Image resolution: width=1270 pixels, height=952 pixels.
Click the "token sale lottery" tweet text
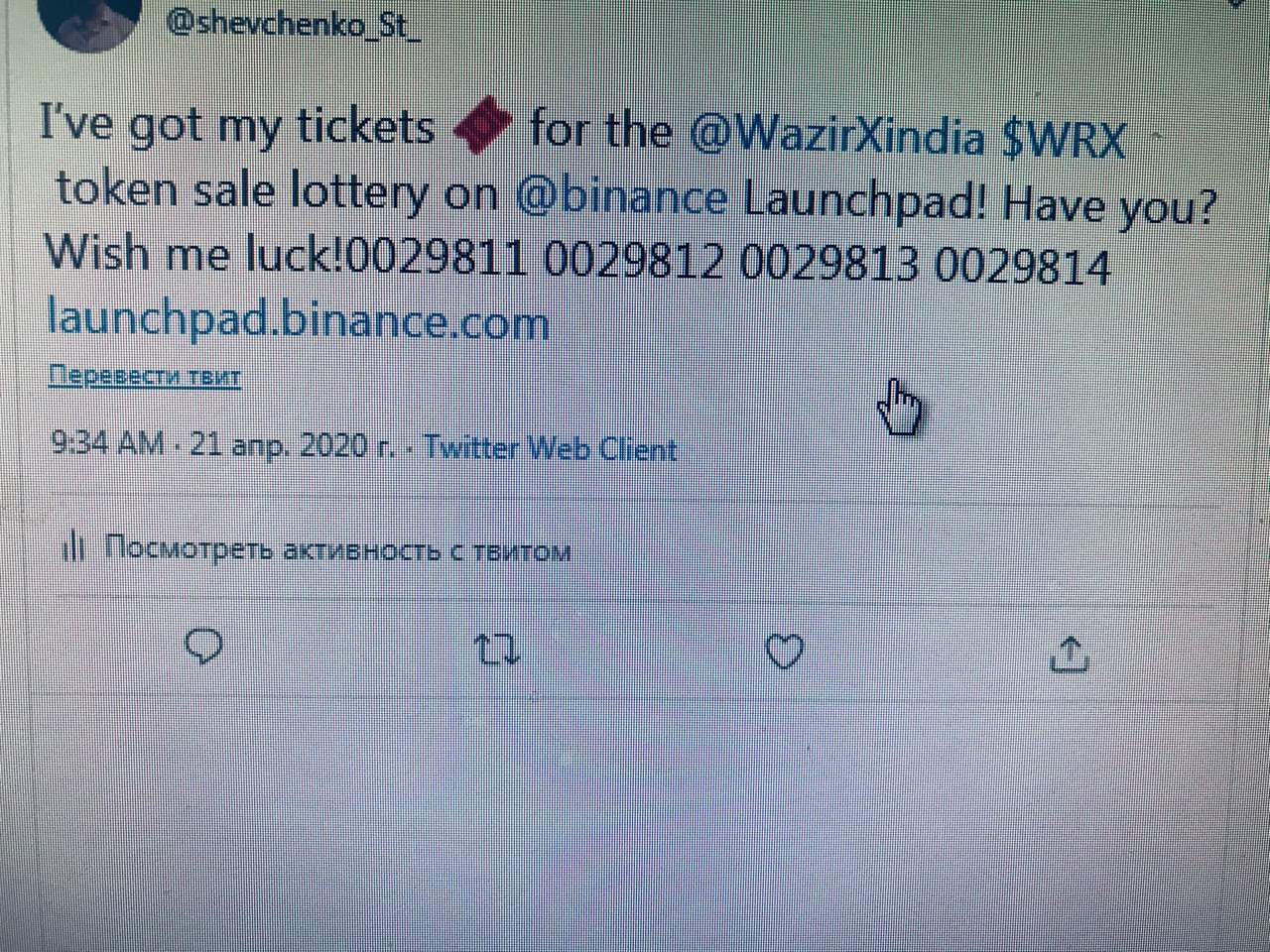241,190
